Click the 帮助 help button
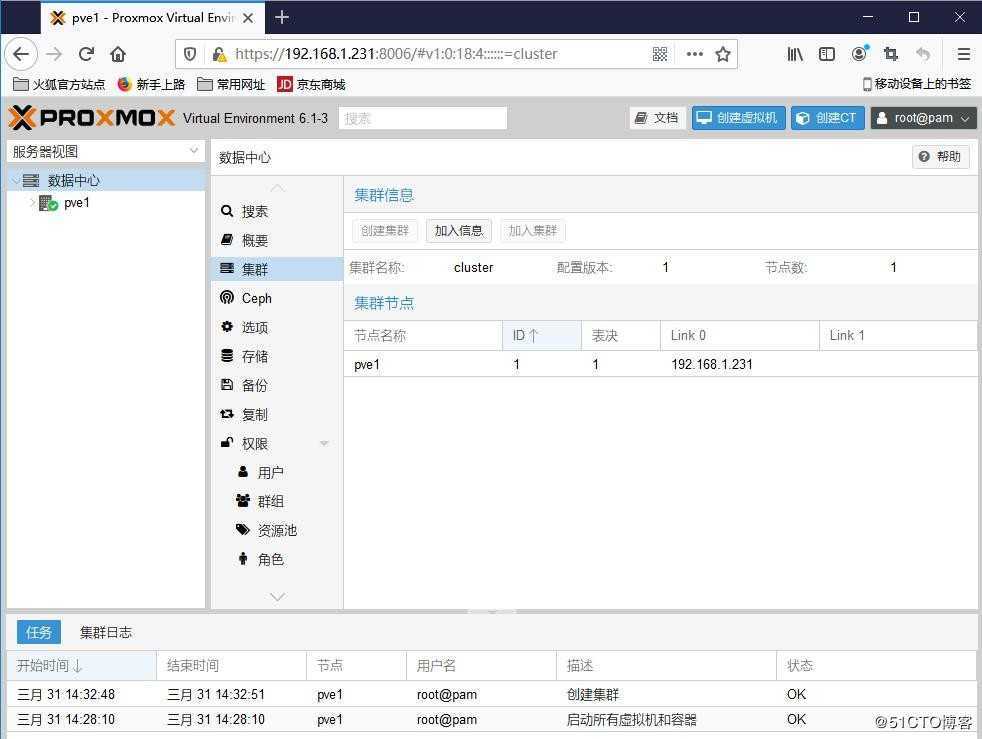The image size is (982, 739). point(941,157)
